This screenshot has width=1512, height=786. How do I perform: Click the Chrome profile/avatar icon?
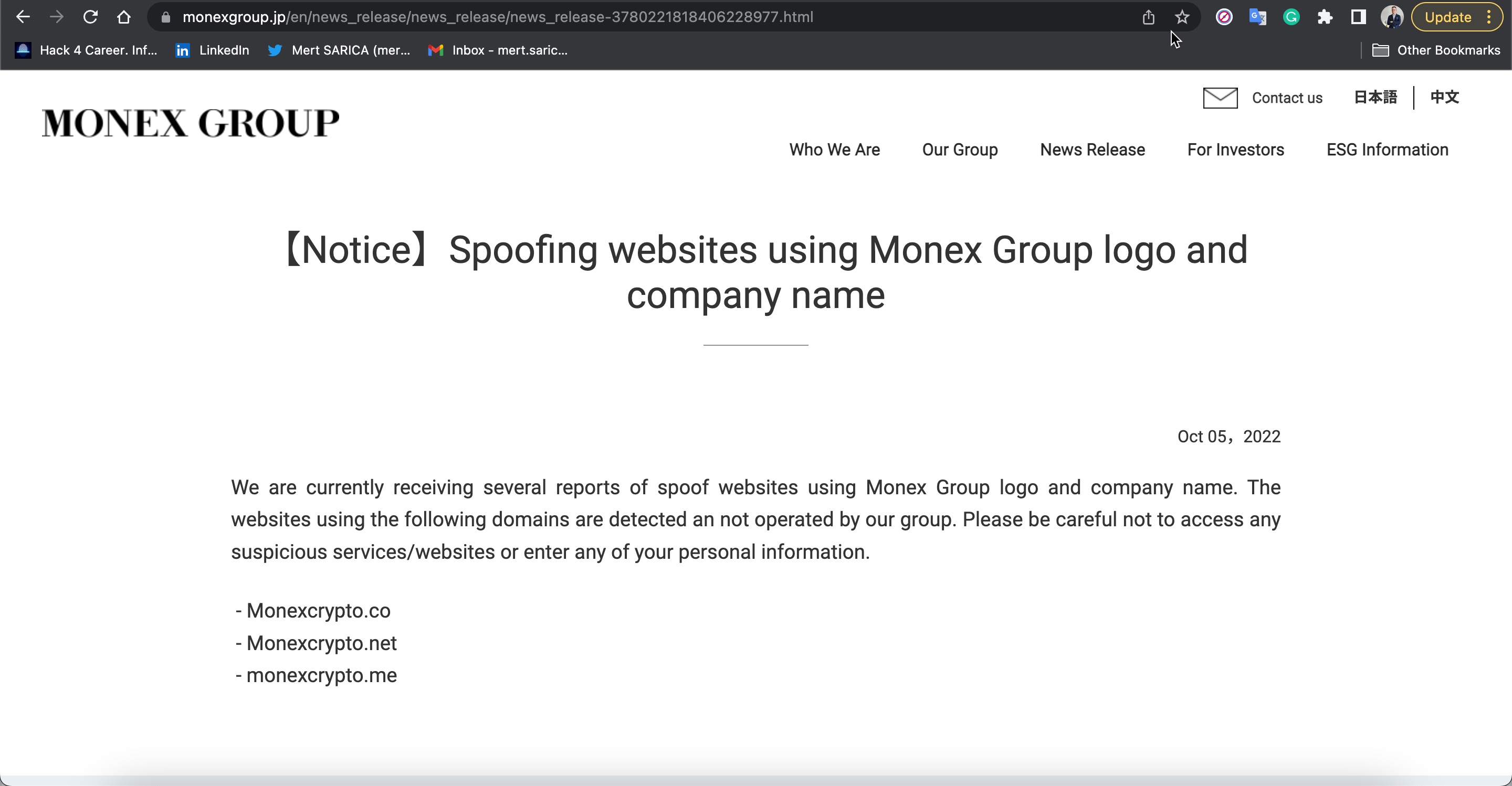point(1394,17)
